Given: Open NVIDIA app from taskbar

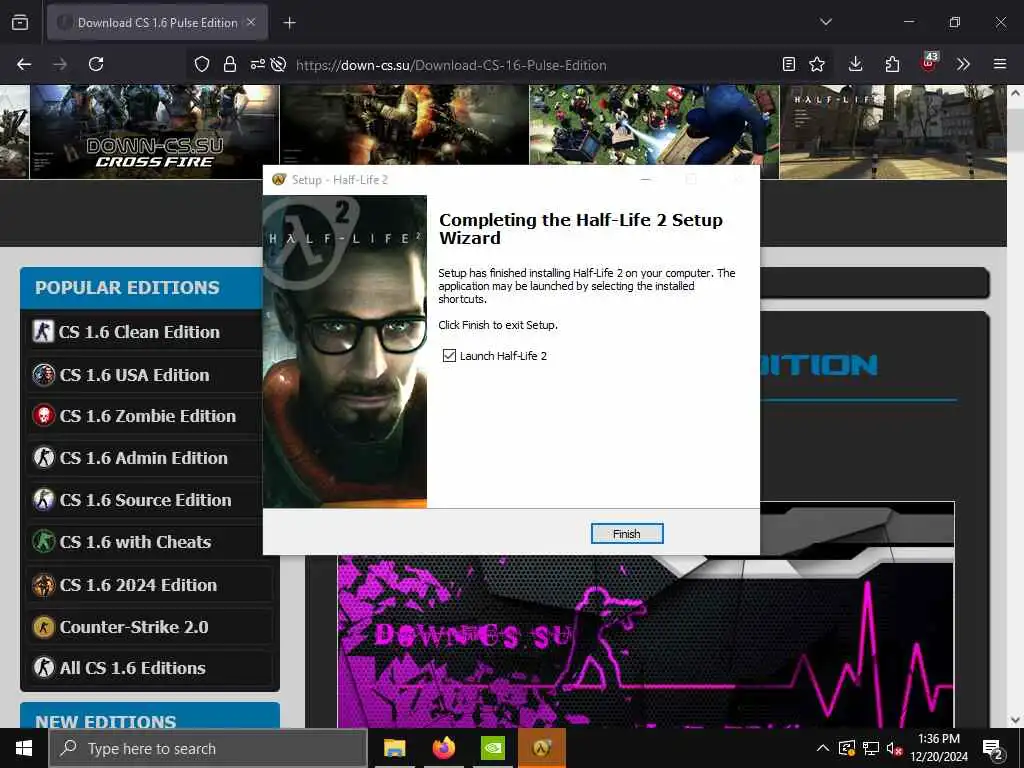Looking at the screenshot, I should (493, 748).
